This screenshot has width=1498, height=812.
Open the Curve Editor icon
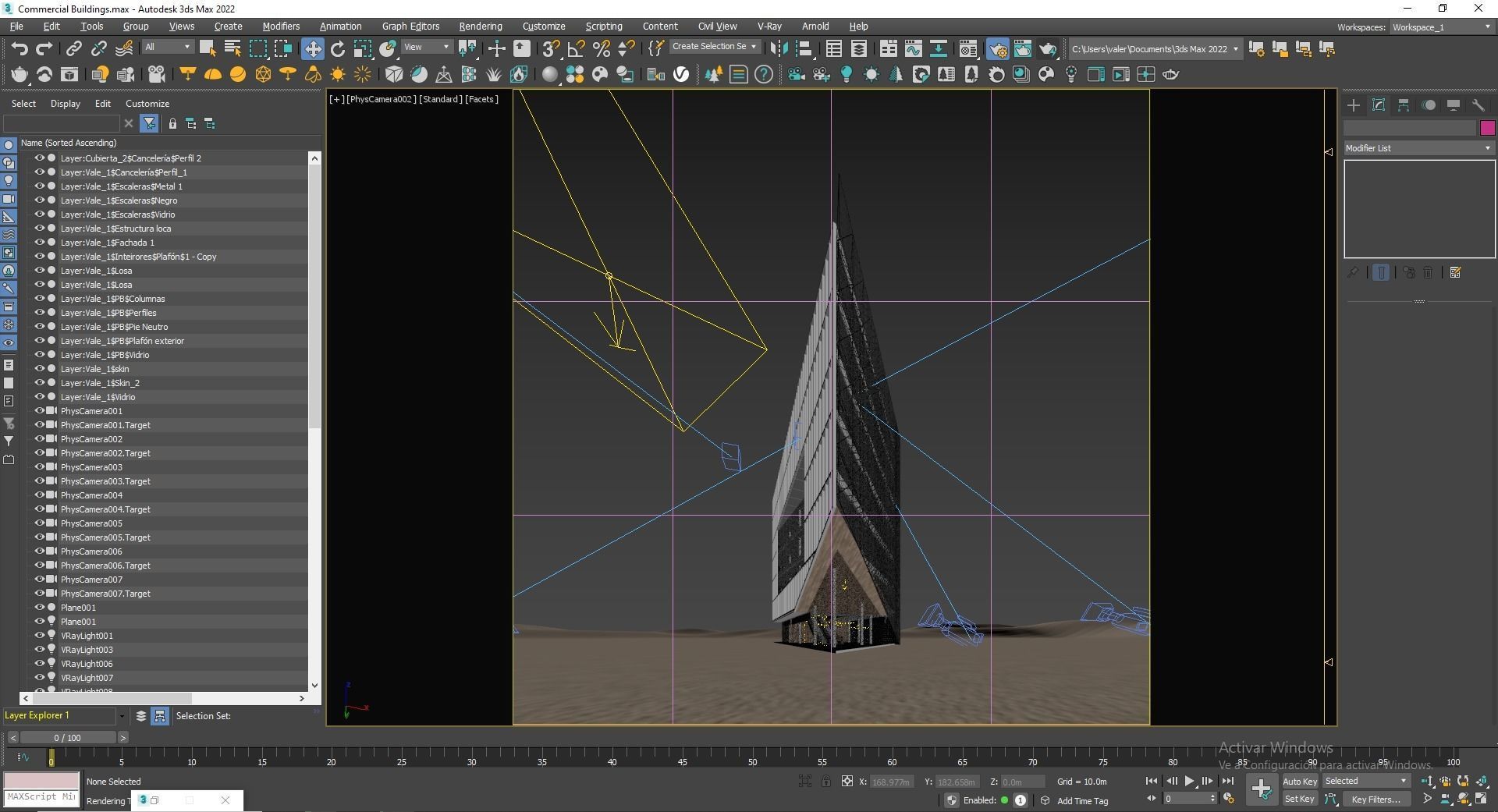pos(913,49)
